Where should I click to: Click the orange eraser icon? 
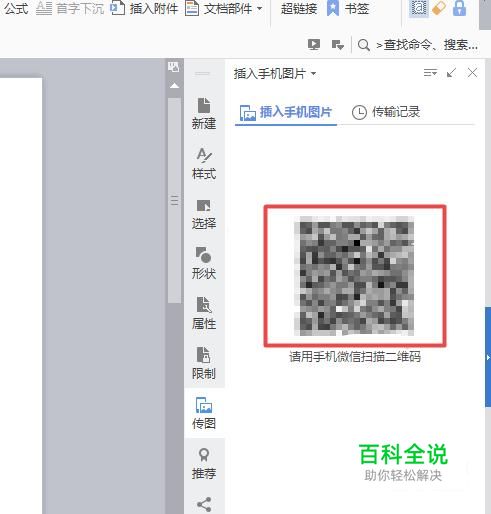tap(439, 8)
